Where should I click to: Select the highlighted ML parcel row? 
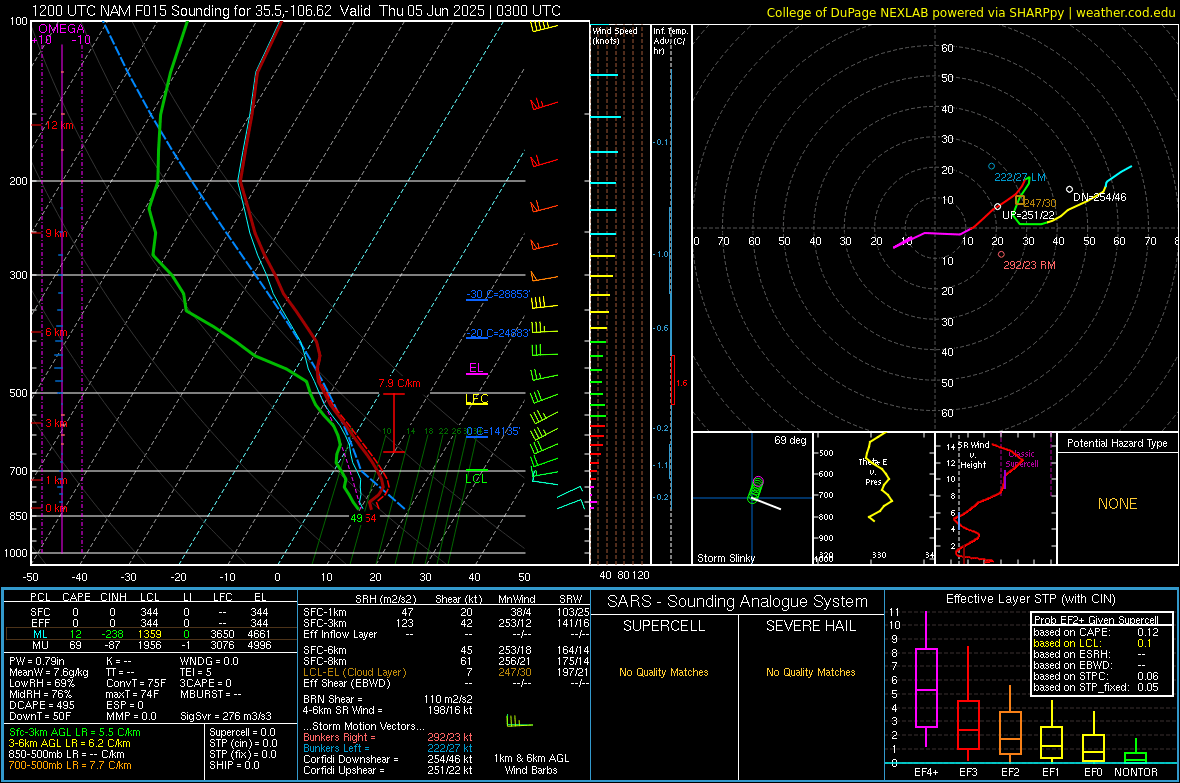[x=150, y=634]
